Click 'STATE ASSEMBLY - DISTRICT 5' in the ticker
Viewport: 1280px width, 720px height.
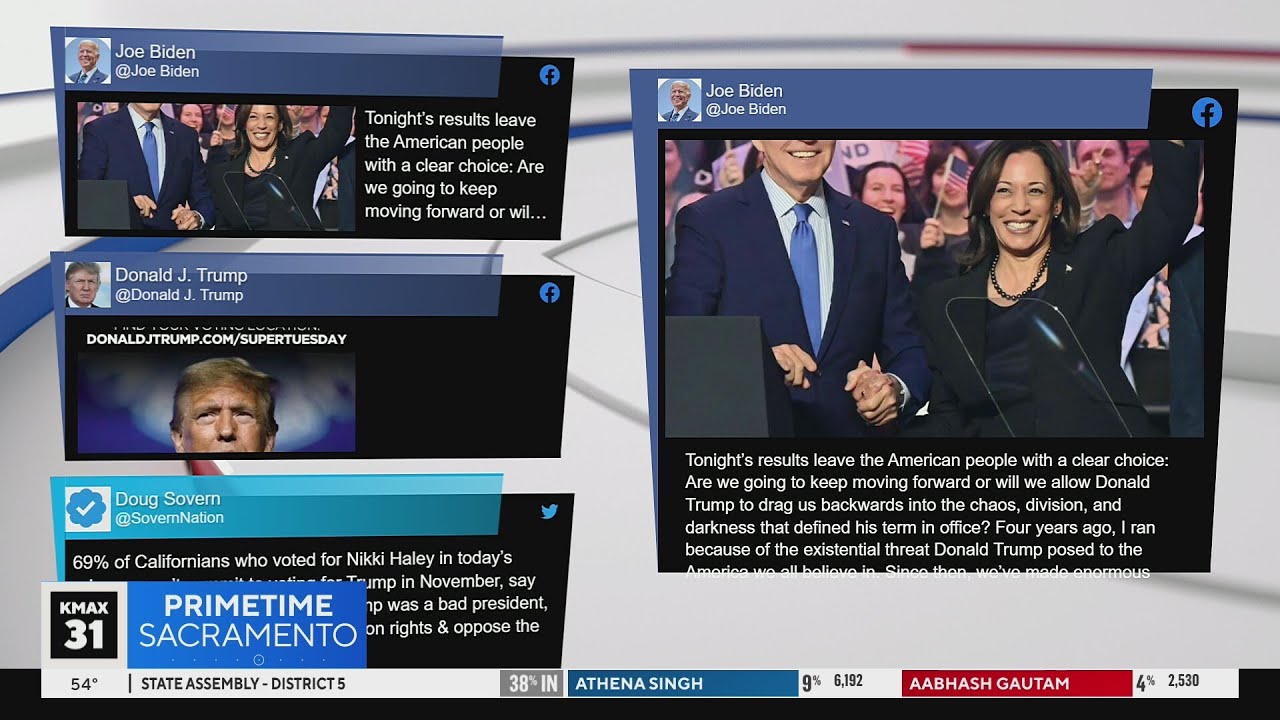tap(243, 684)
